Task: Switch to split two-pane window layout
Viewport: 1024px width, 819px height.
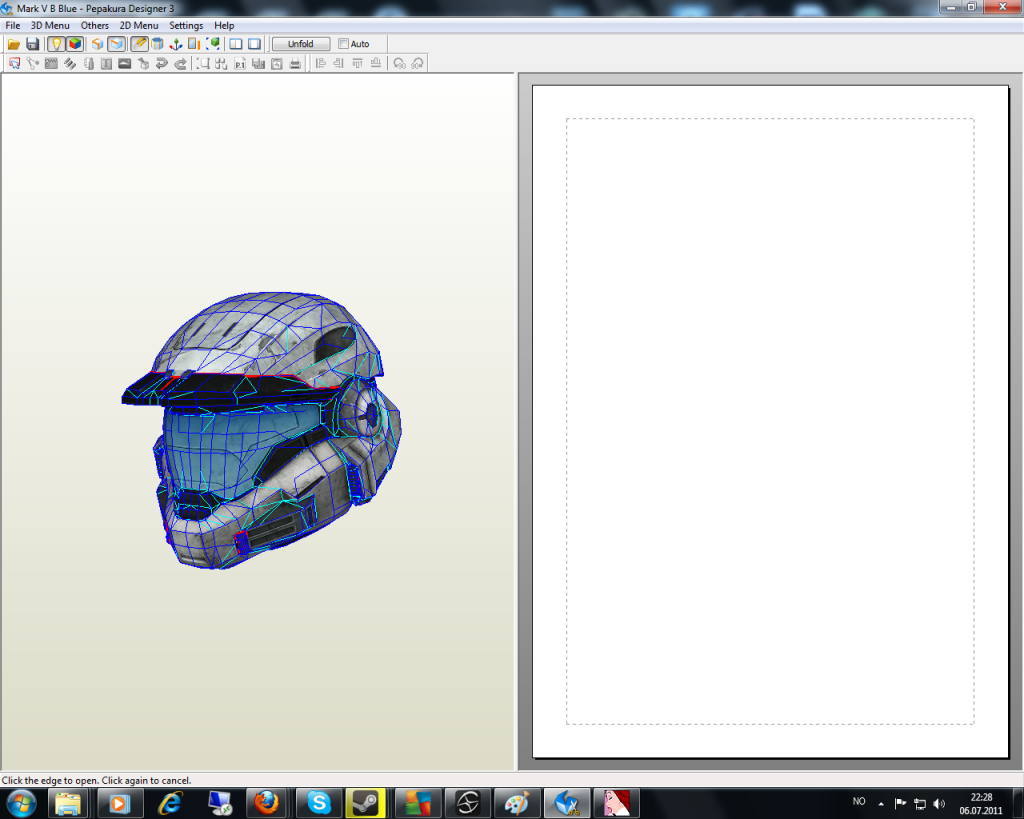Action: 236,44
